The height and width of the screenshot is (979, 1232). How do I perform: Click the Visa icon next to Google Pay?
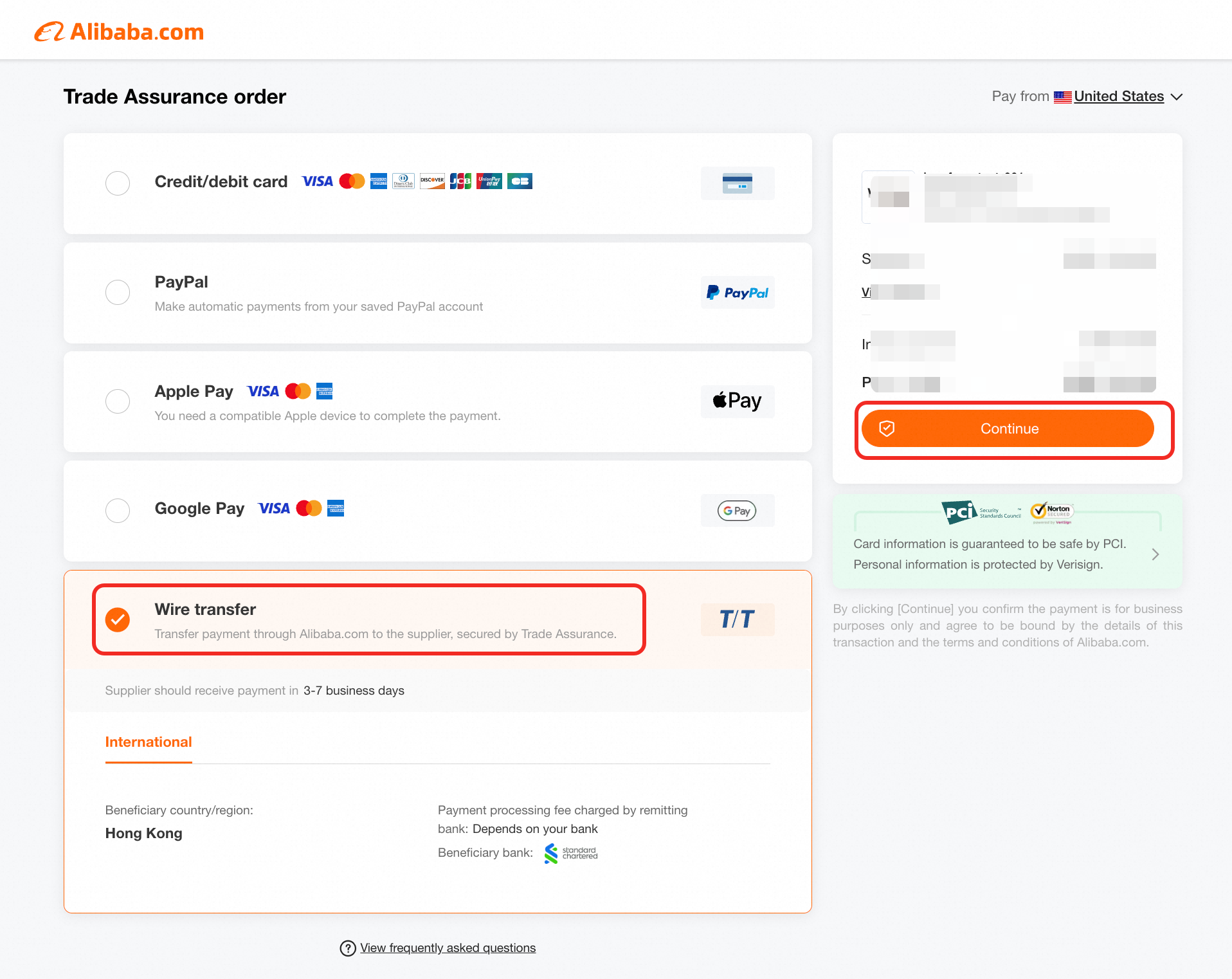(x=275, y=508)
